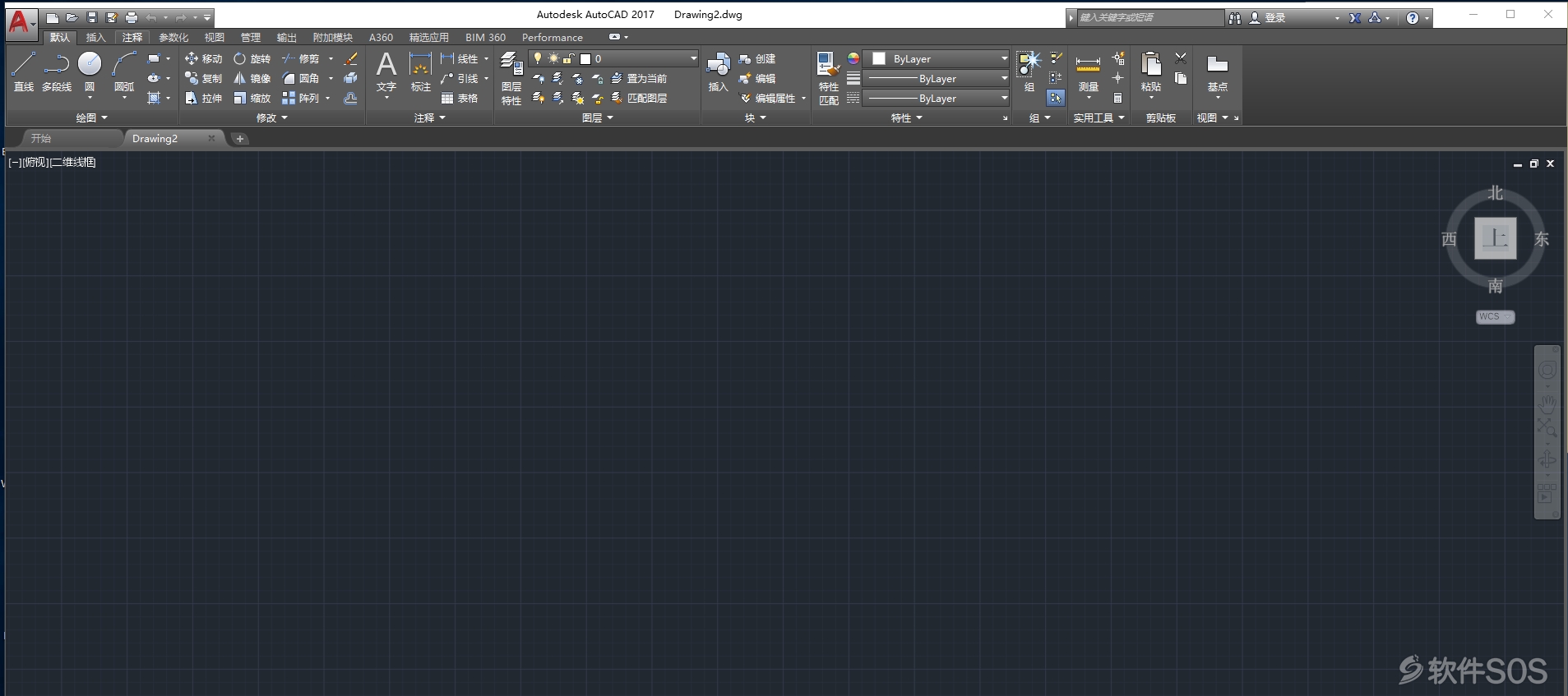Expand the 注释 (Annotation) panel flyout

(x=429, y=118)
